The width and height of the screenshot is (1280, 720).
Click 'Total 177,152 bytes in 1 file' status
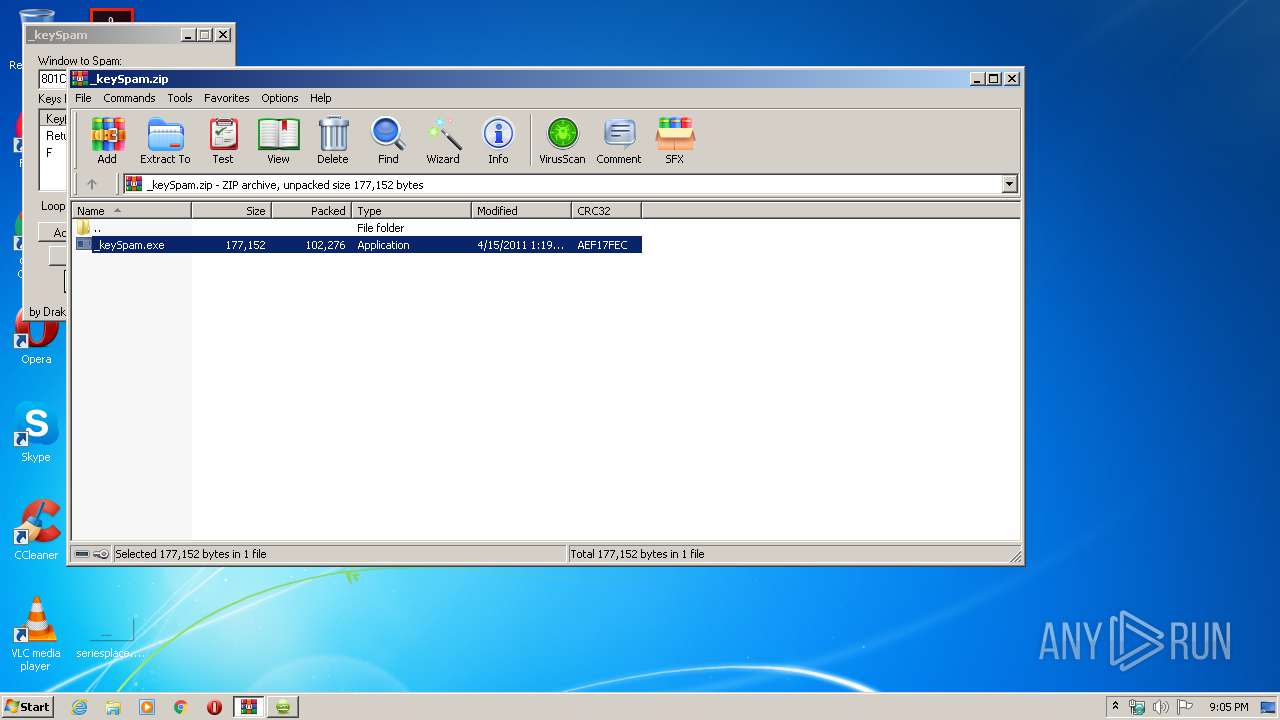(637, 554)
